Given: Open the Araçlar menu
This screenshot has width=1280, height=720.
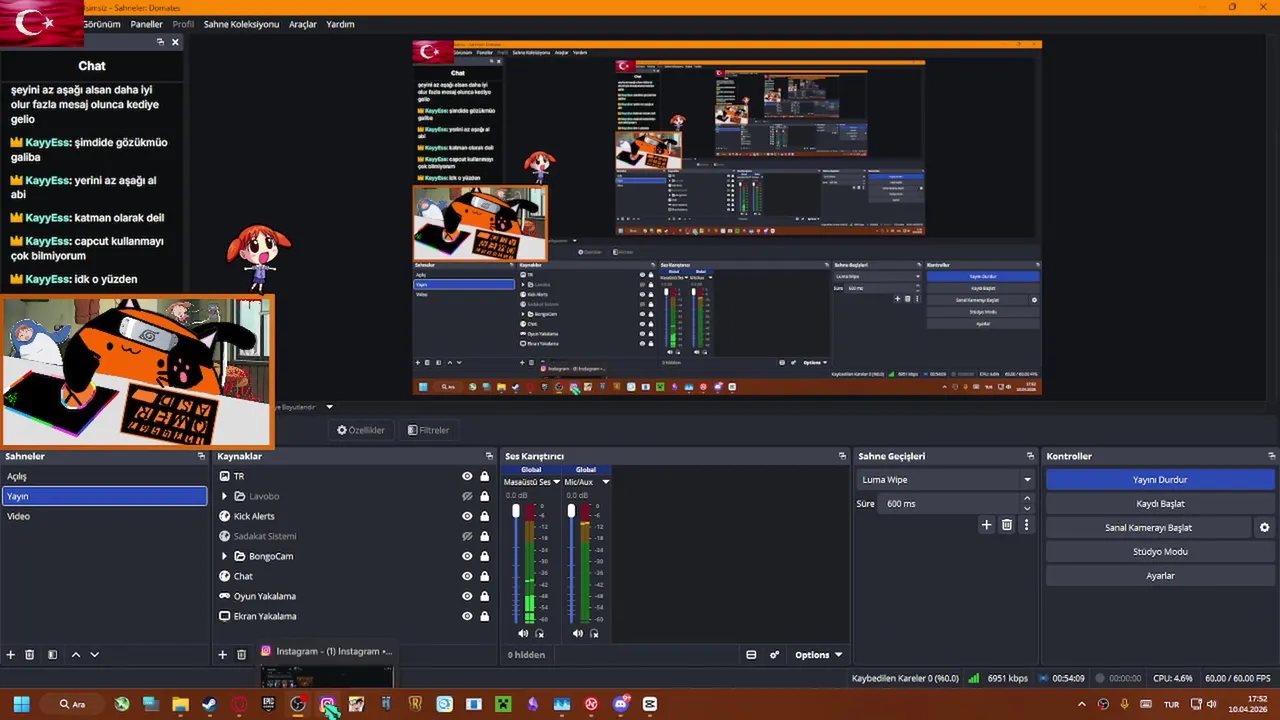Looking at the screenshot, I should pos(303,24).
